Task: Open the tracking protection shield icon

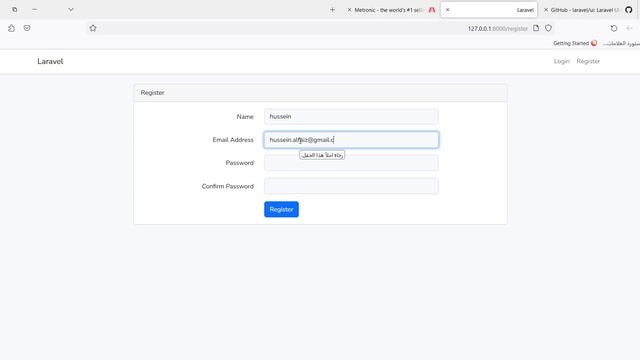Action: pos(549,28)
